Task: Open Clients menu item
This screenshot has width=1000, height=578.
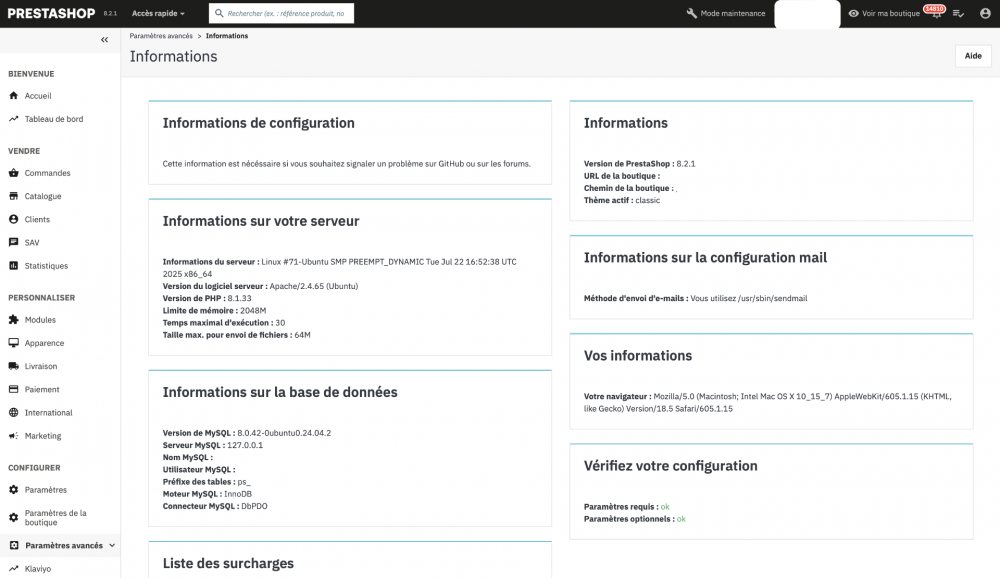Action: (x=37, y=219)
